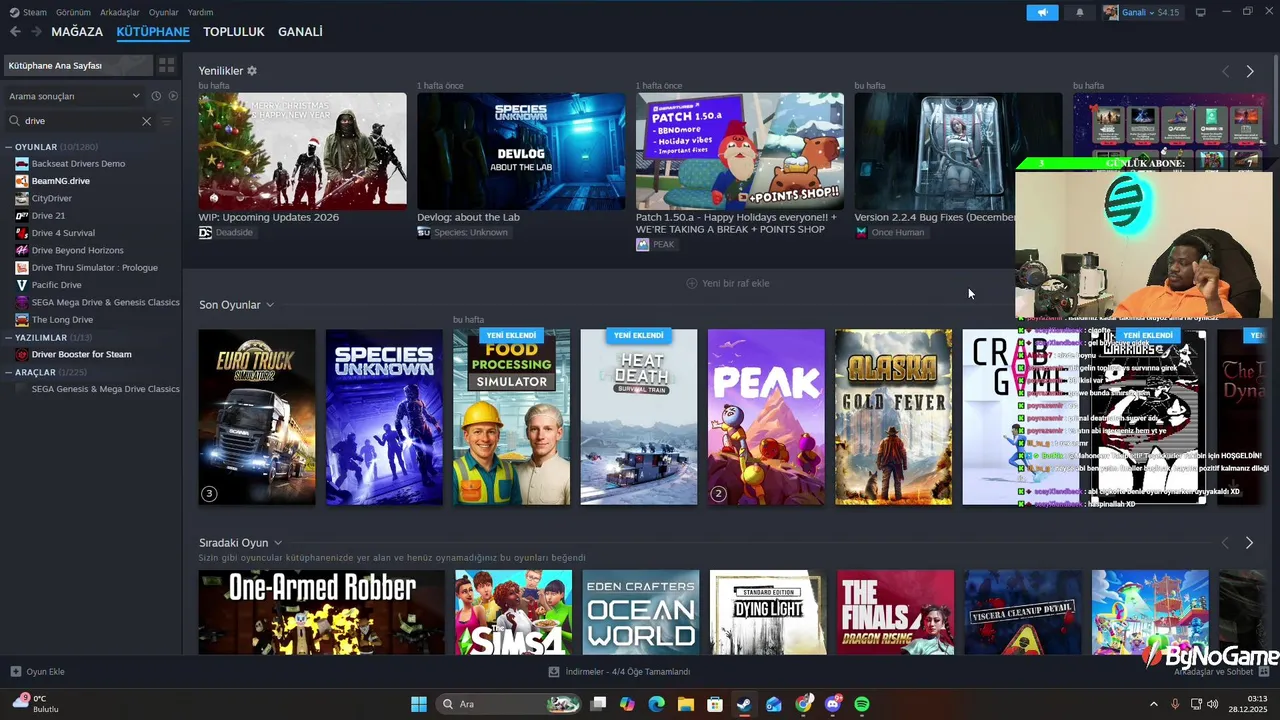Viewport: 1280px width, 720px height.
Task: Go back with the navigation arrow
Action: [15, 32]
